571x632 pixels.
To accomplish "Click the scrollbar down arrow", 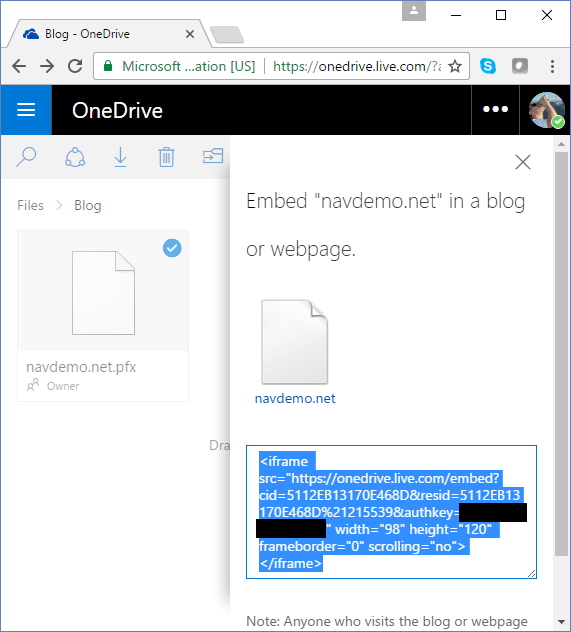I will pos(561,622).
